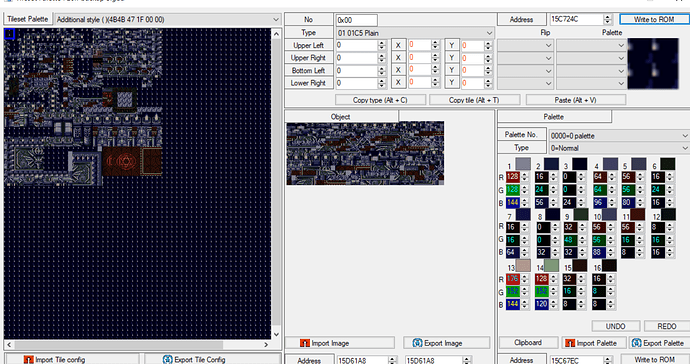Open Palette No. dropdown
Image resolution: width=690 pixels, height=364 pixels.
point(619,136)
